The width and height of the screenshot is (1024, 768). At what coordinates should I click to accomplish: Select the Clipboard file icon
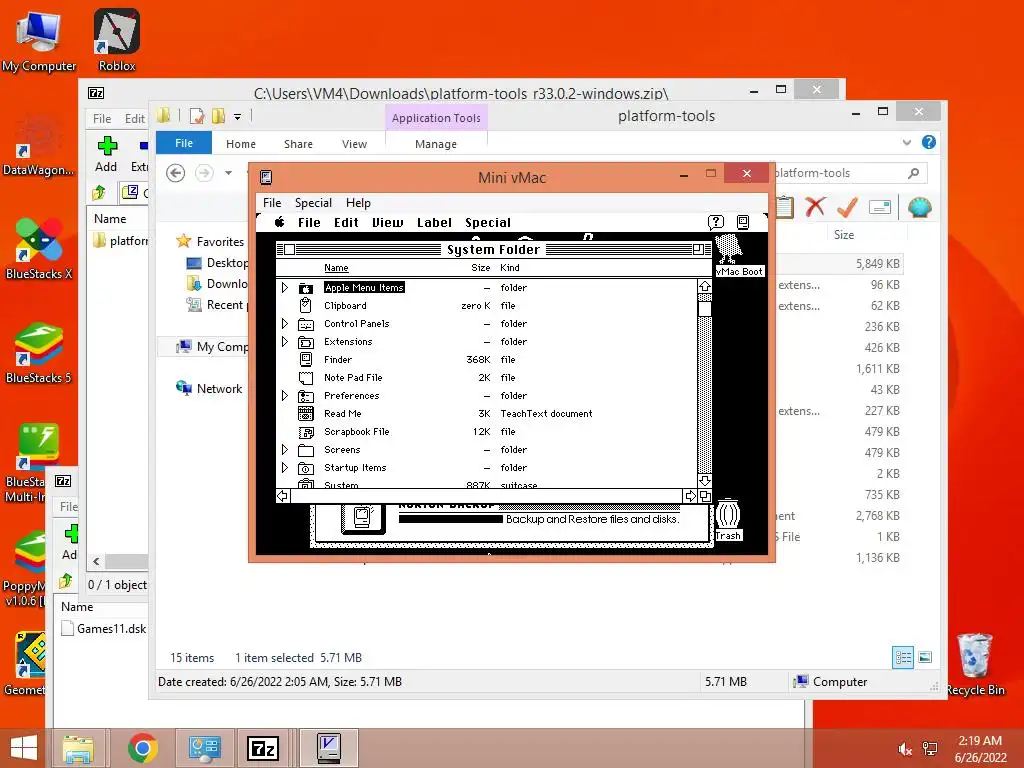pos(306,305)
